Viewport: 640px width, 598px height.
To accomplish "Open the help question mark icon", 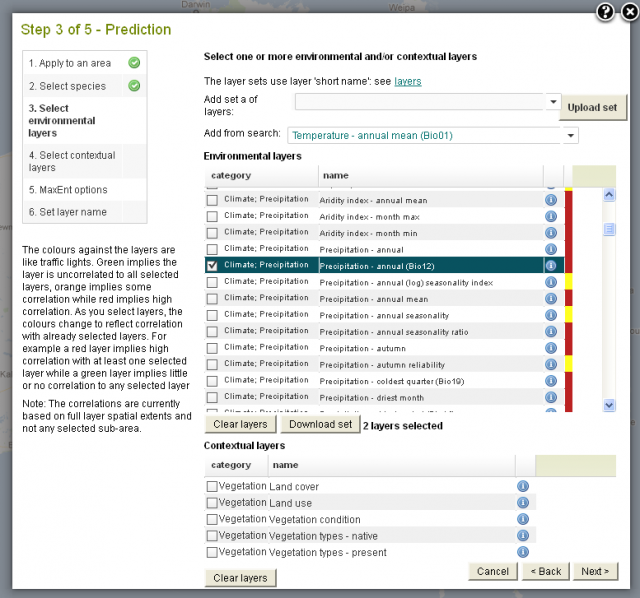I will click(605, 11).
